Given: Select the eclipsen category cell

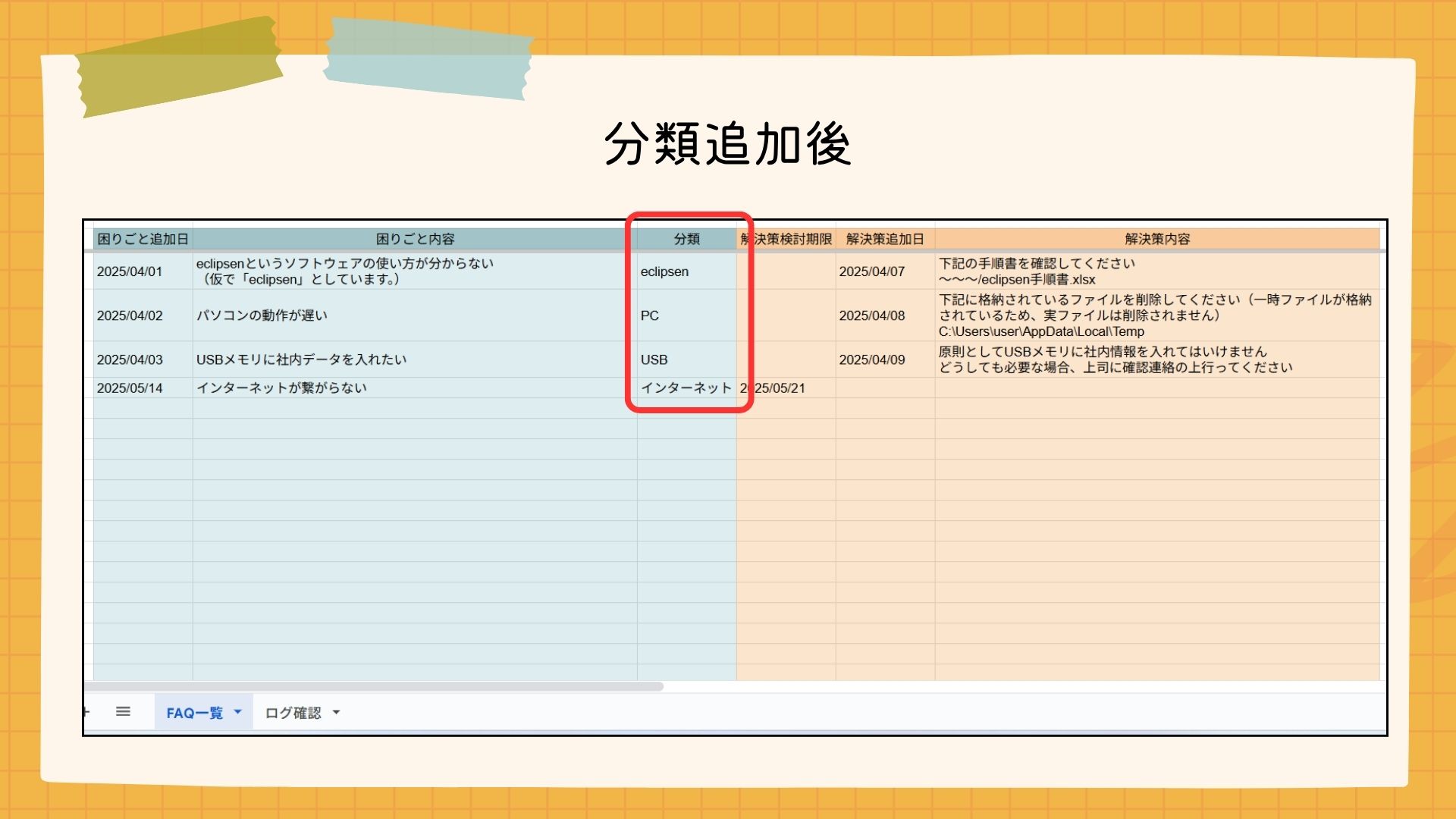Looking at the screenshot, I should click(x=665, y=271).
